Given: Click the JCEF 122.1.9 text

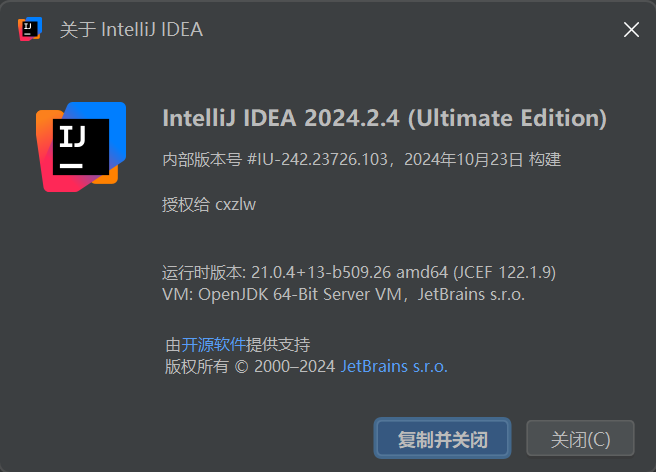Looking at the screenshot, I should coord(505,272).
